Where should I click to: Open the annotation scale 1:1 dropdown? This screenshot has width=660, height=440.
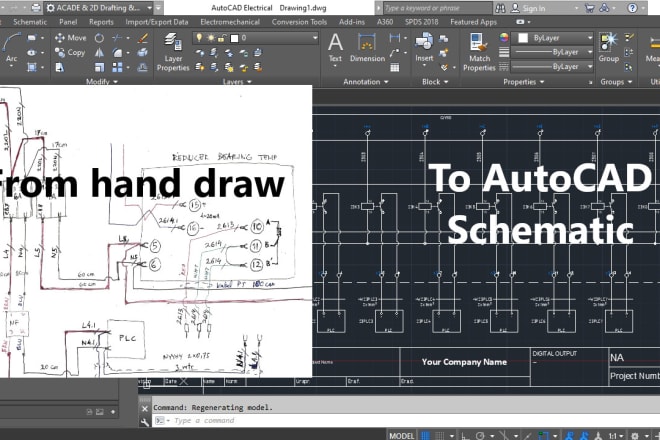pyautogui.click(x=616, y=436)
